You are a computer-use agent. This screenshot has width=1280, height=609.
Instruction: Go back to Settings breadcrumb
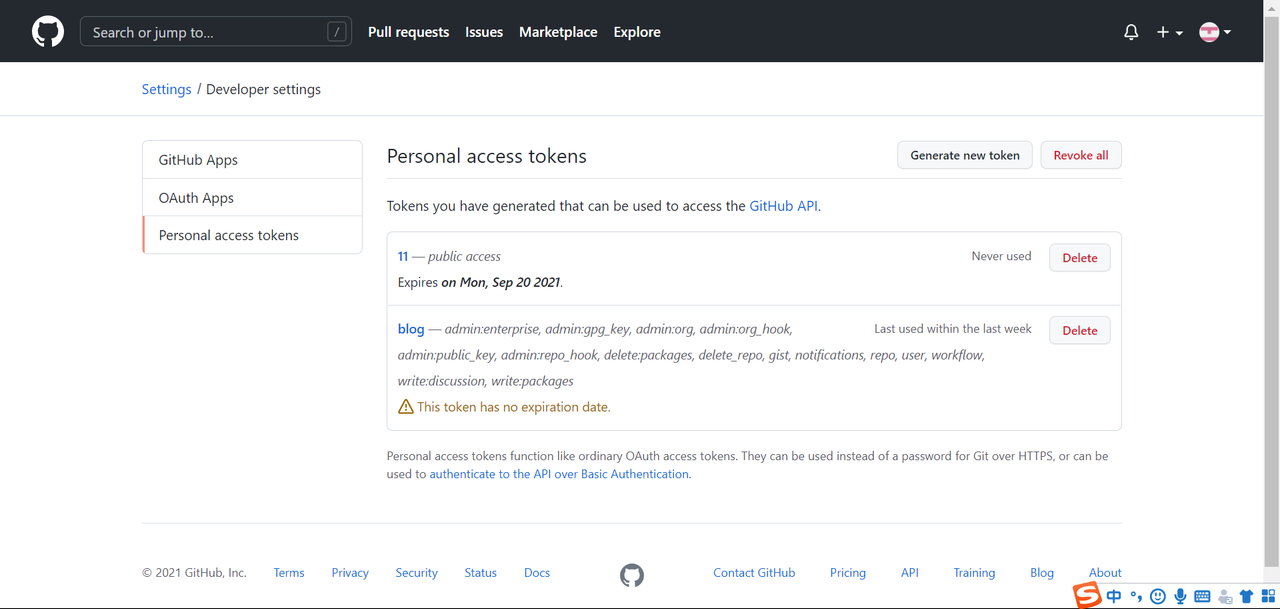click(166, 89)
